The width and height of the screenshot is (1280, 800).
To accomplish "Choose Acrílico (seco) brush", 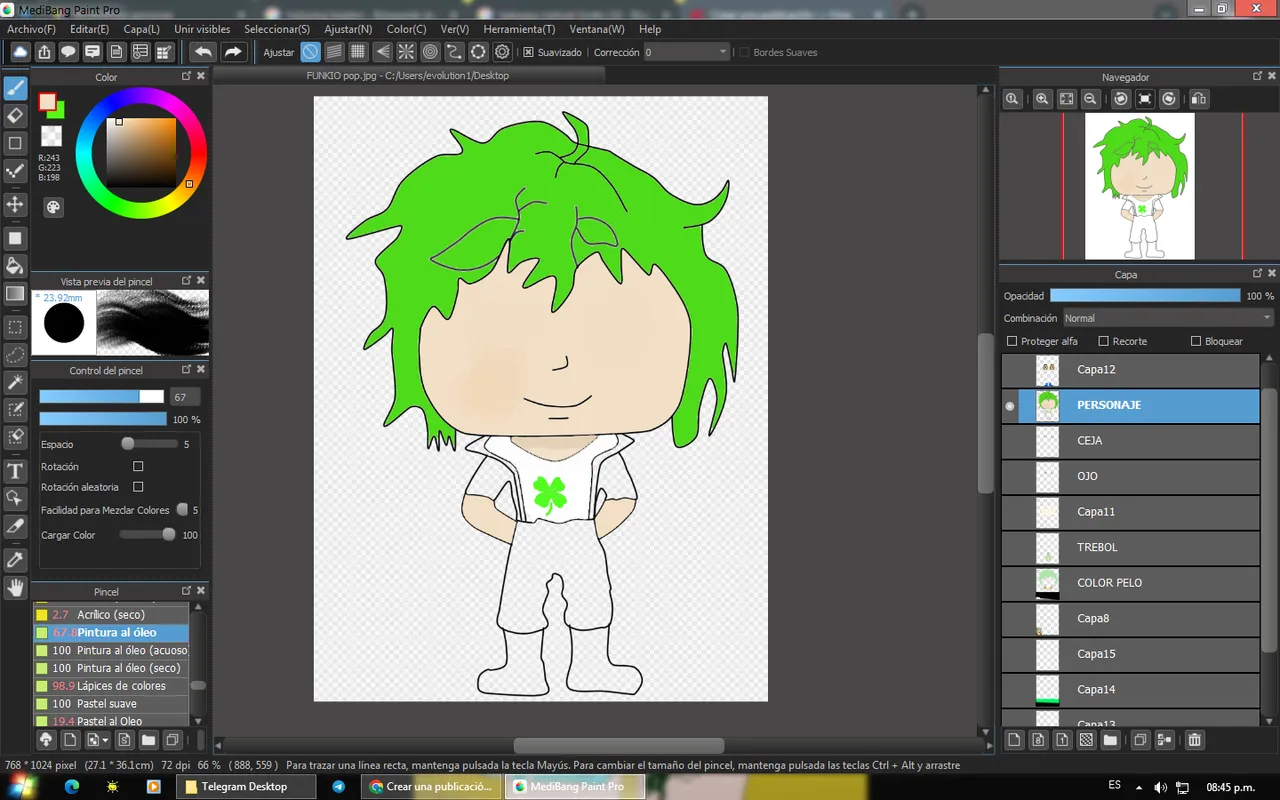I will [x=111, y=615].
